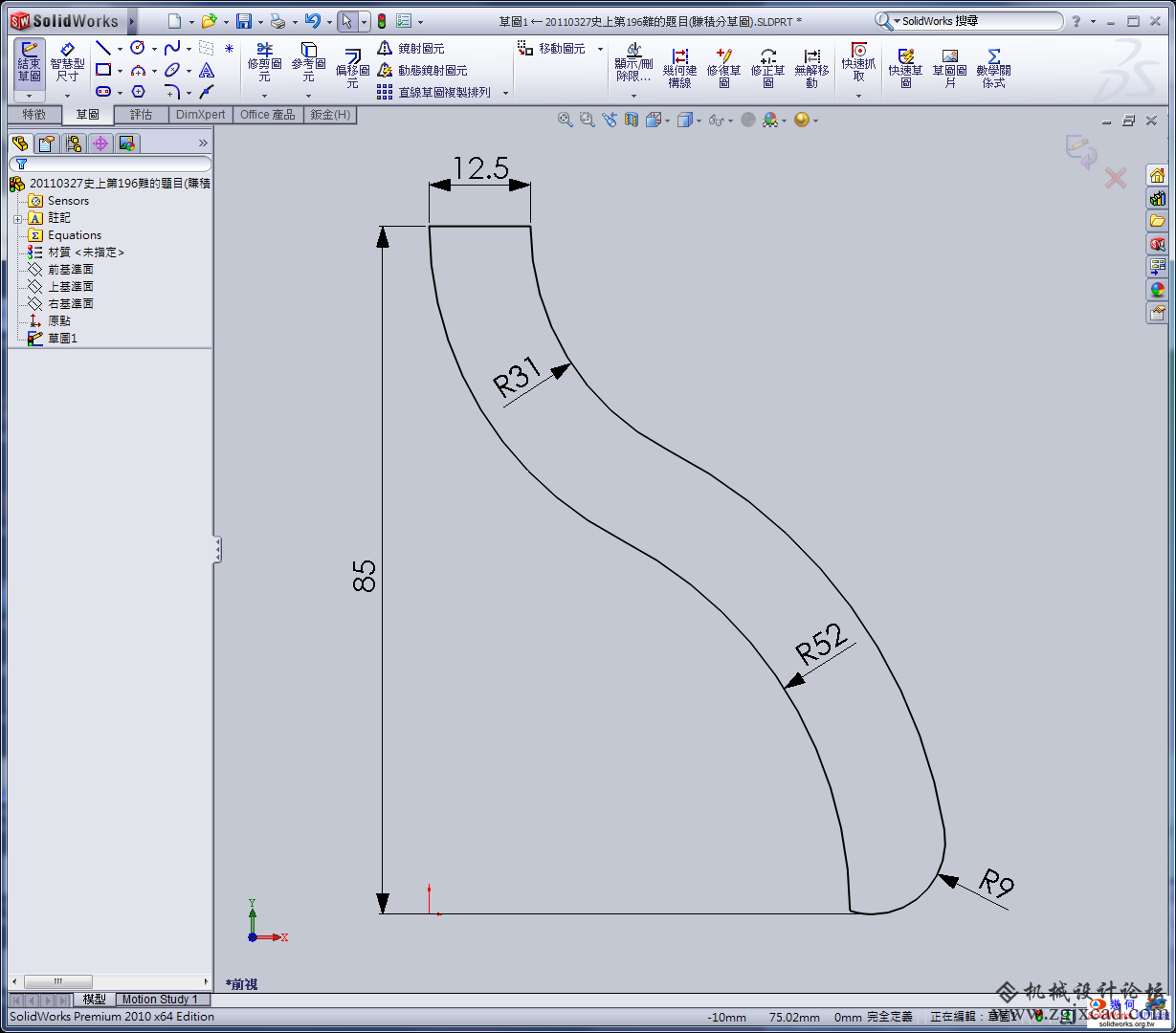Click the 修剪圖元 trim entities tool
Image resolution: width=1176 pixels, height=1033 pixels.
point(264,62)
